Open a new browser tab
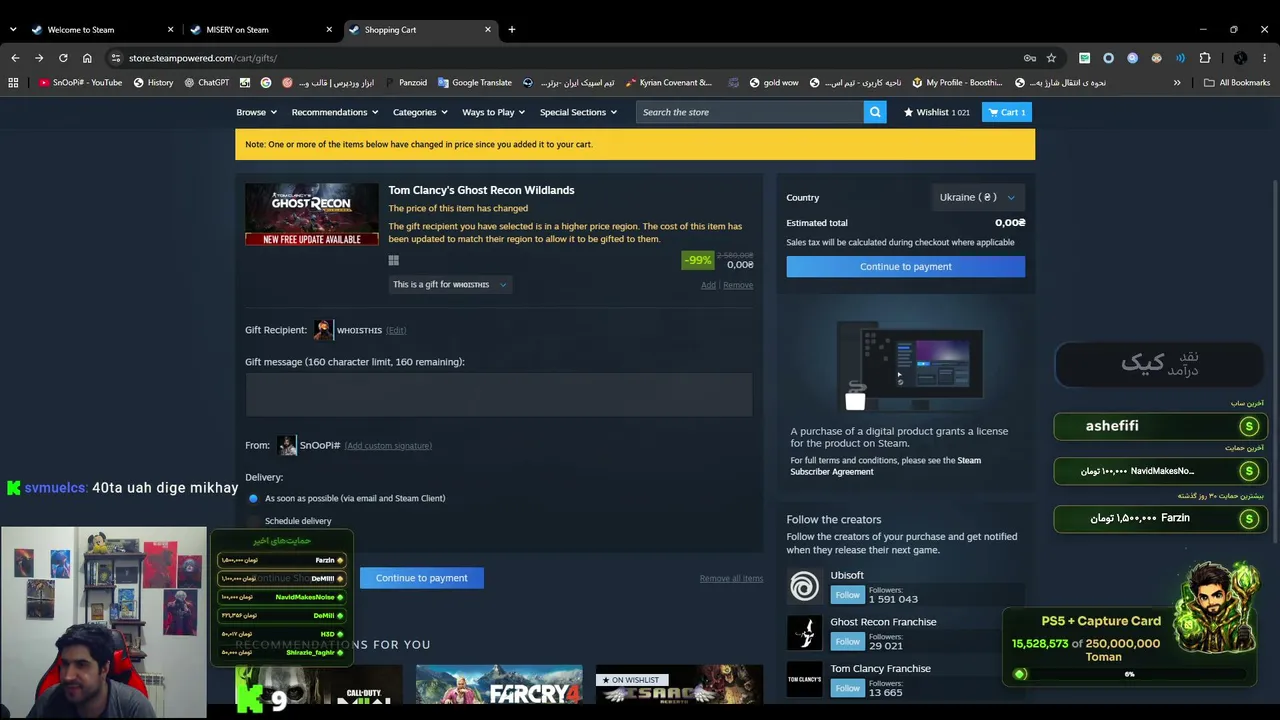1280x720 pixels. click(512, 30)
